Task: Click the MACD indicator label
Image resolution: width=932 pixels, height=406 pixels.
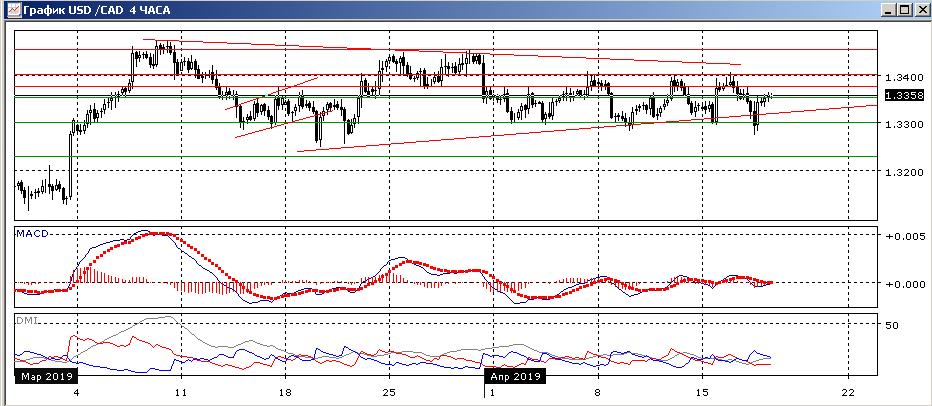Action: tap(31, 233)
